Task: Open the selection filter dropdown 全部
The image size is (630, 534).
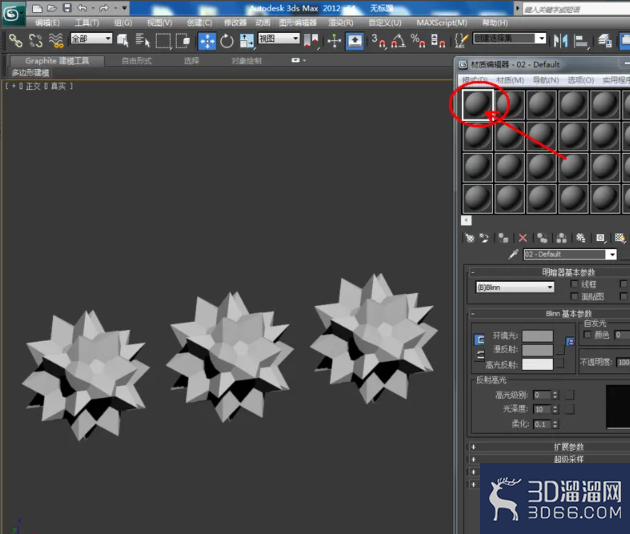Action: pos(91,39)
